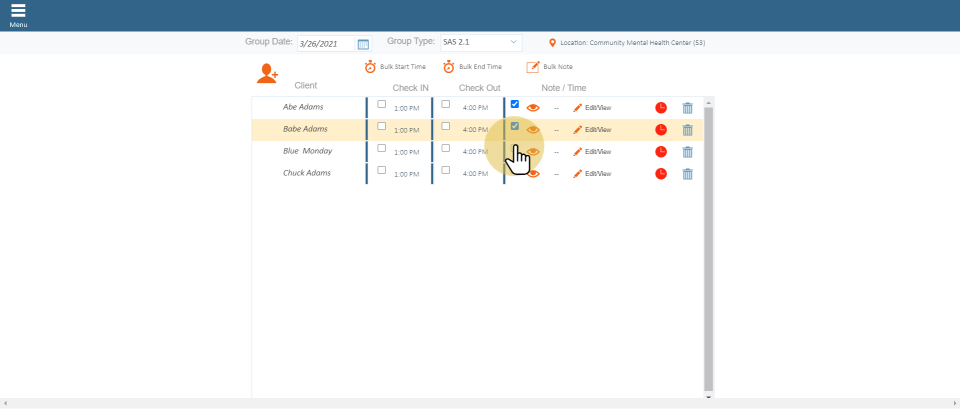Click scrollbar down arrow in client list
The image size is (960, 410).
[709, 396]
